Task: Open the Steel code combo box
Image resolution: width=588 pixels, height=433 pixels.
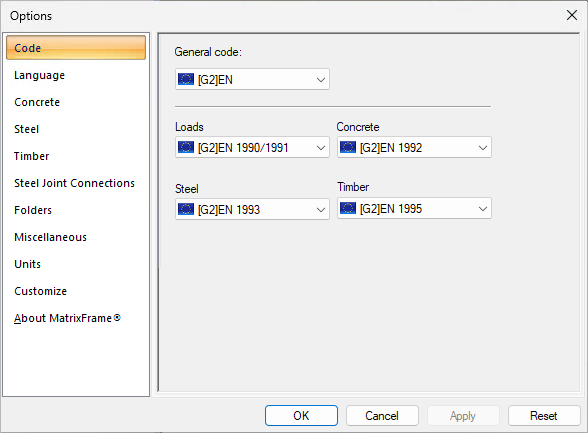Action: pyautogui.click(x=252, y=209)
